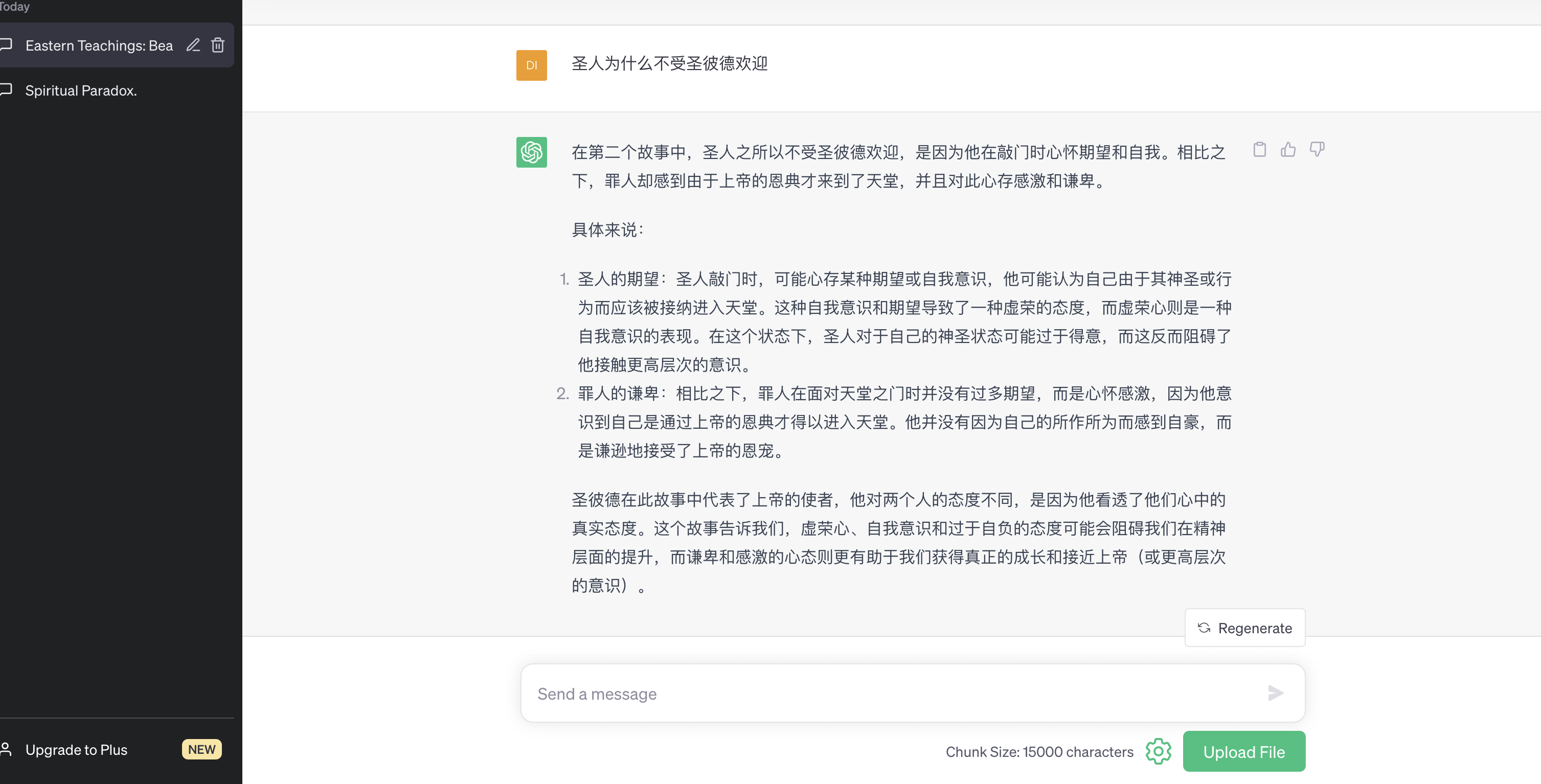Viewport: 1541px width, 784px height.
Task: Click the Regenerate button
Action: pyautogui.click(x=1245, y=628)
